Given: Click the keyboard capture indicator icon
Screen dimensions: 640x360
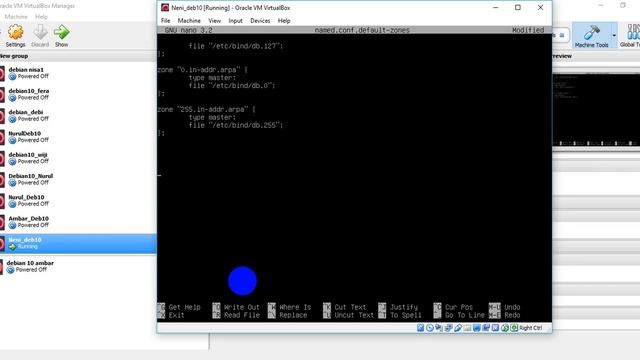Looking at the screenshot, I should [514, 328].
